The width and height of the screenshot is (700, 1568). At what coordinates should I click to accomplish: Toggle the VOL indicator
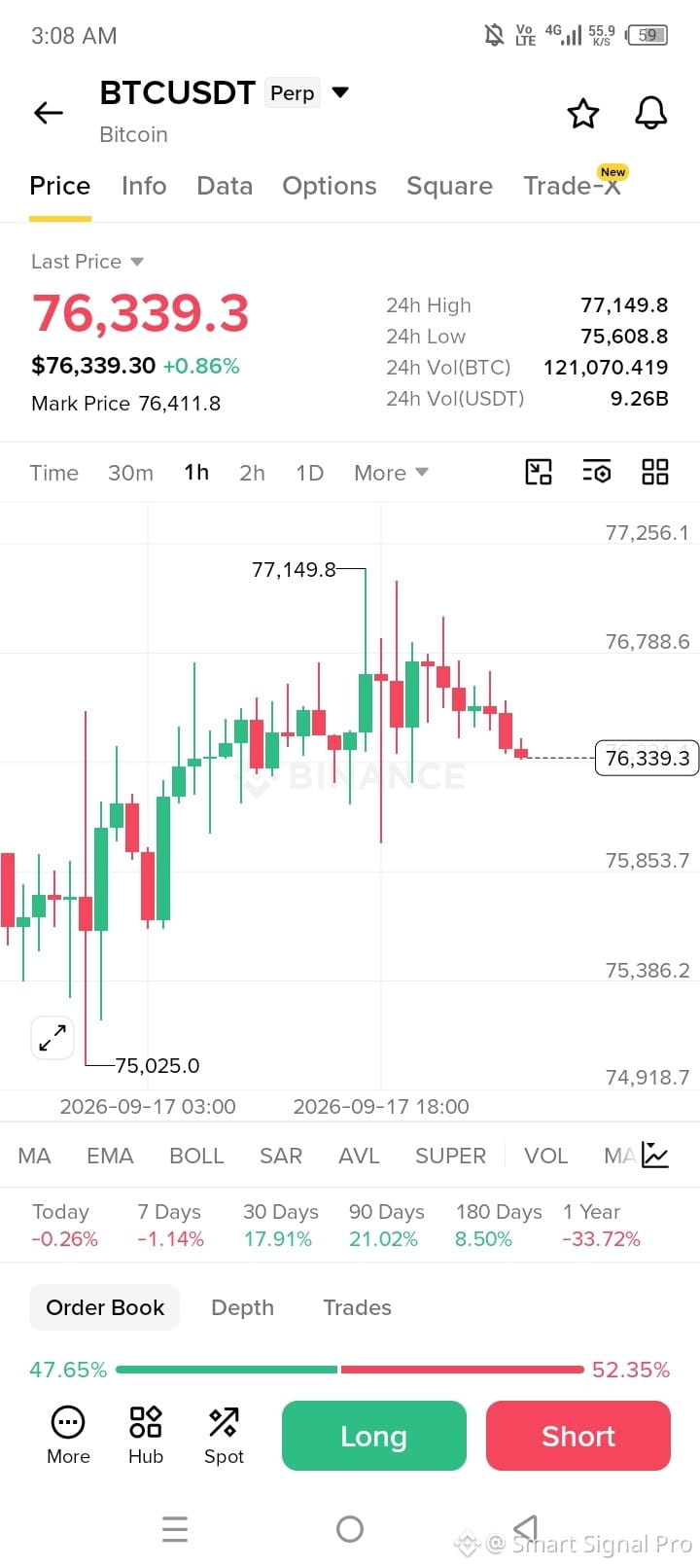(545, 1156)
